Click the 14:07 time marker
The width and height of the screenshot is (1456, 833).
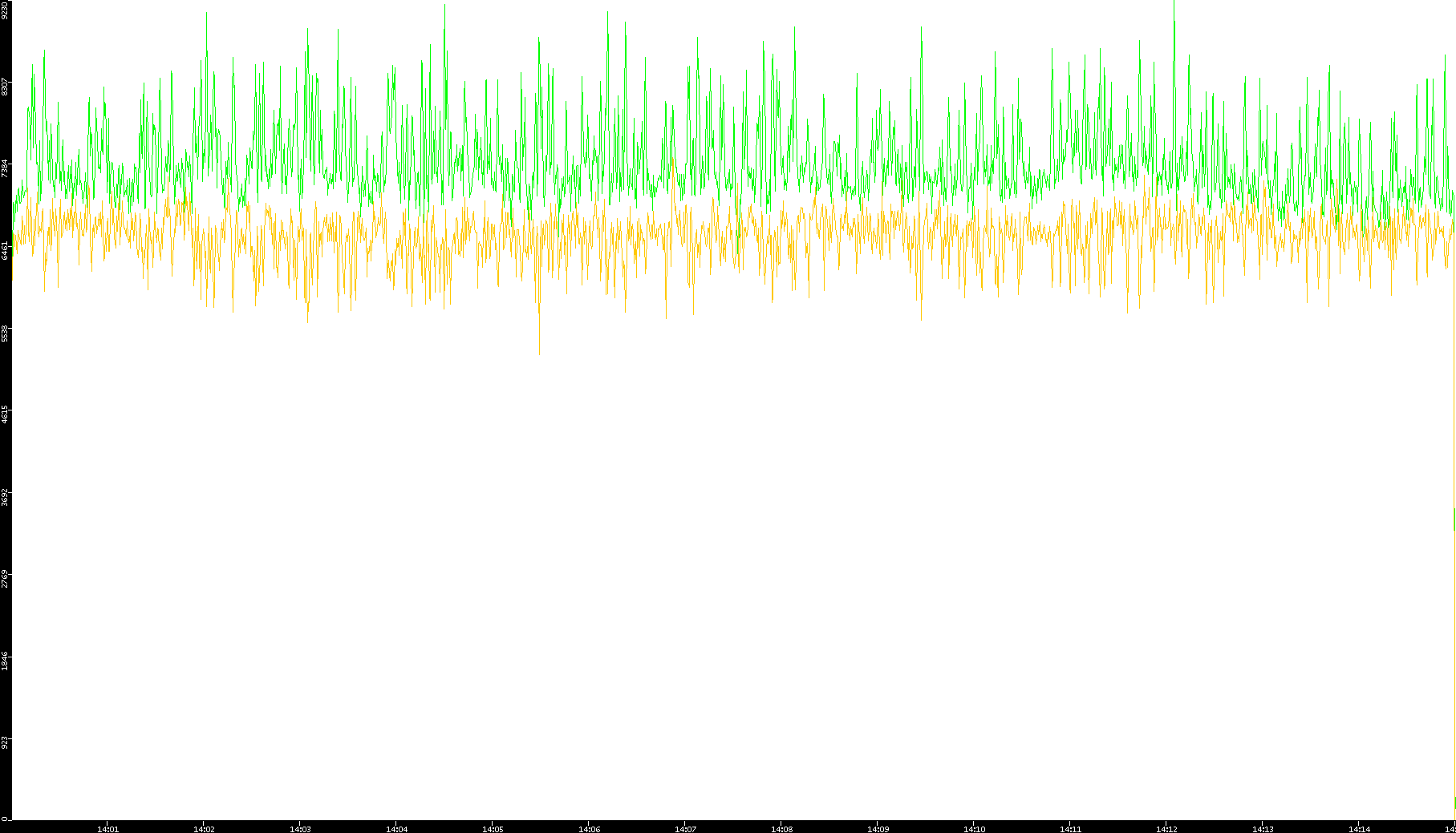[x=685, y=828]
